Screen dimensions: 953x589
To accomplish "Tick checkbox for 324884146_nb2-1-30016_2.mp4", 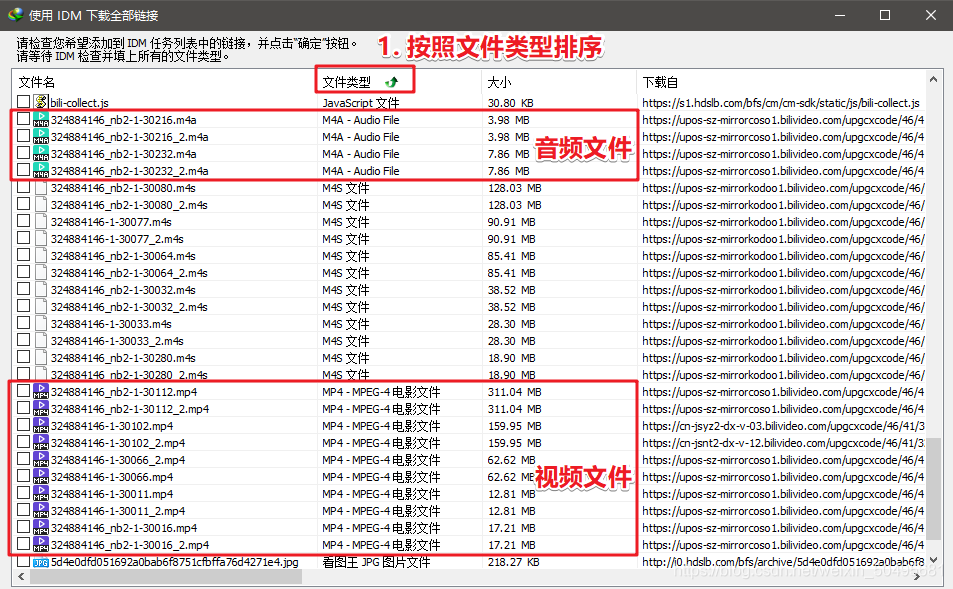I will click(x=23, y=543).
